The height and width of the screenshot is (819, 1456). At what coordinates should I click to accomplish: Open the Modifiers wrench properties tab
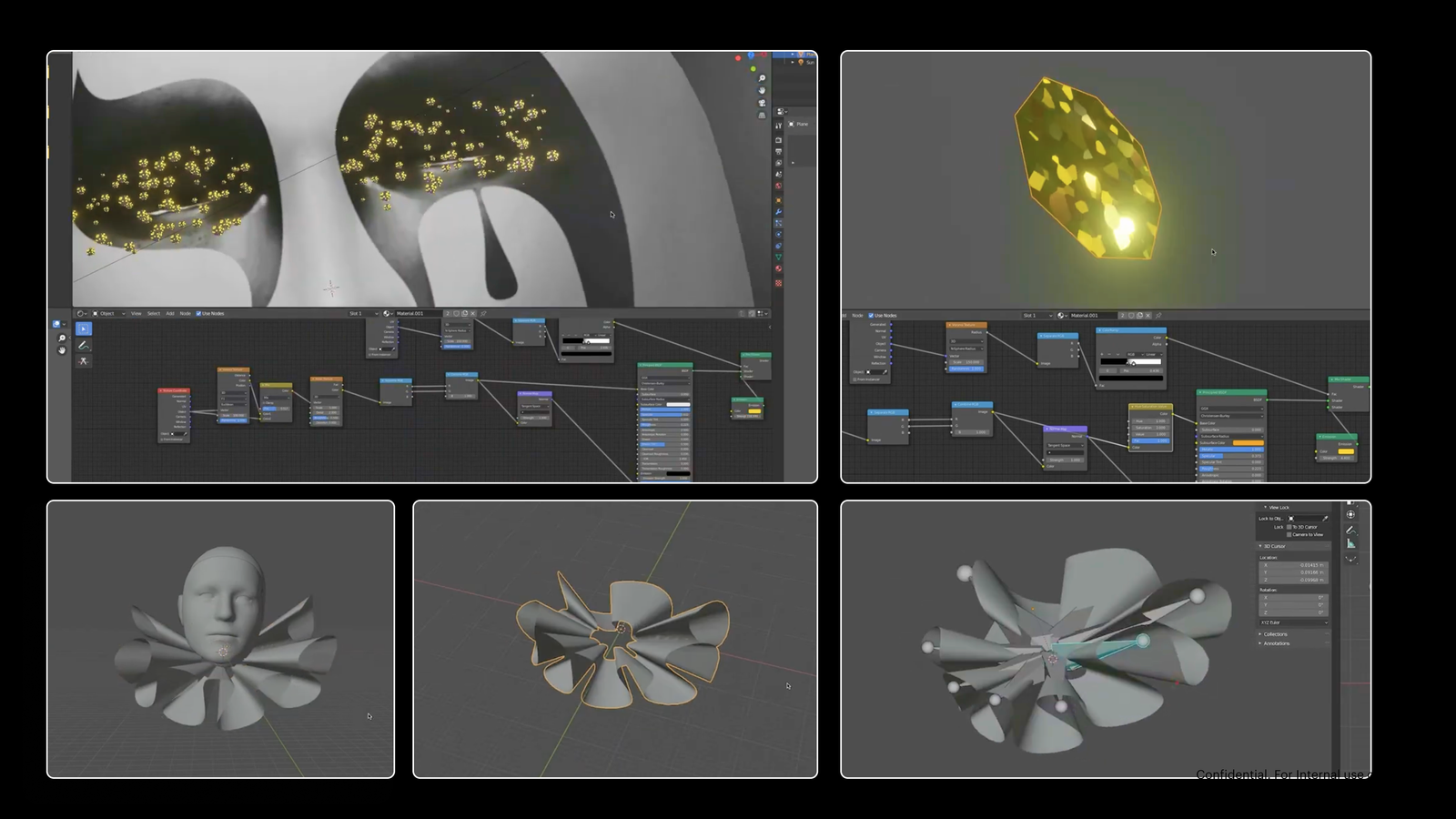(778, 212)
